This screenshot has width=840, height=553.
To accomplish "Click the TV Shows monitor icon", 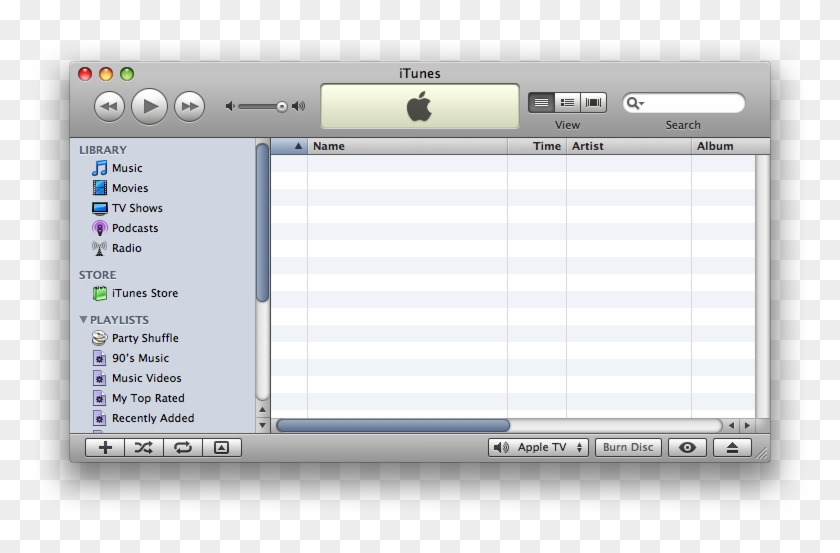I will tap(100, 208).
